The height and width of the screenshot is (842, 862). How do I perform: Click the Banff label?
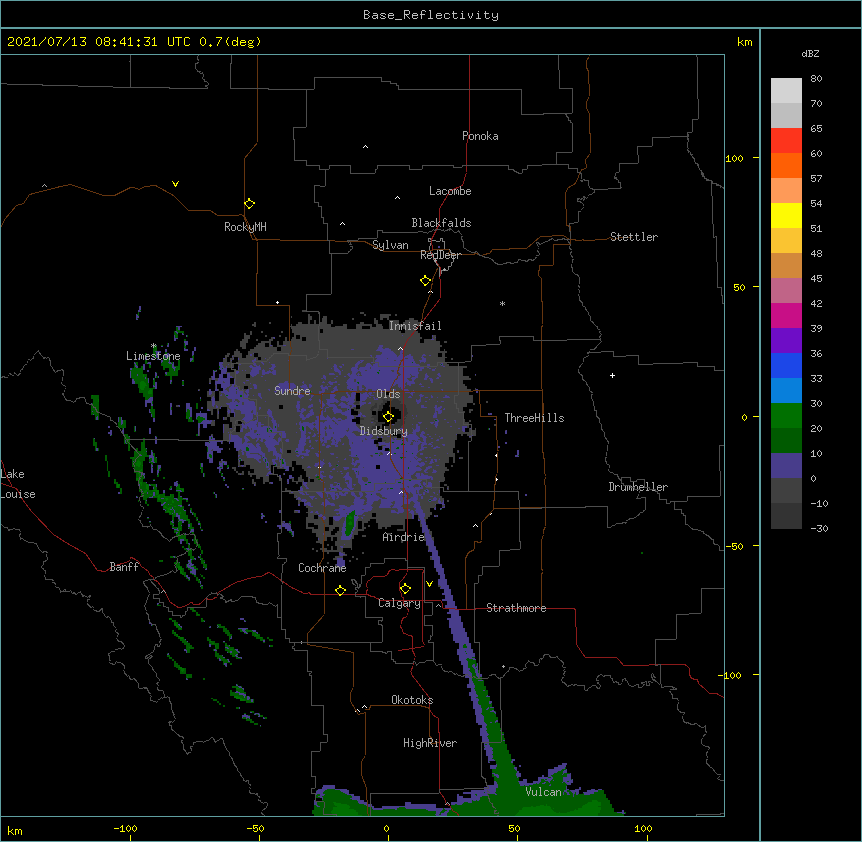(124, 567)
